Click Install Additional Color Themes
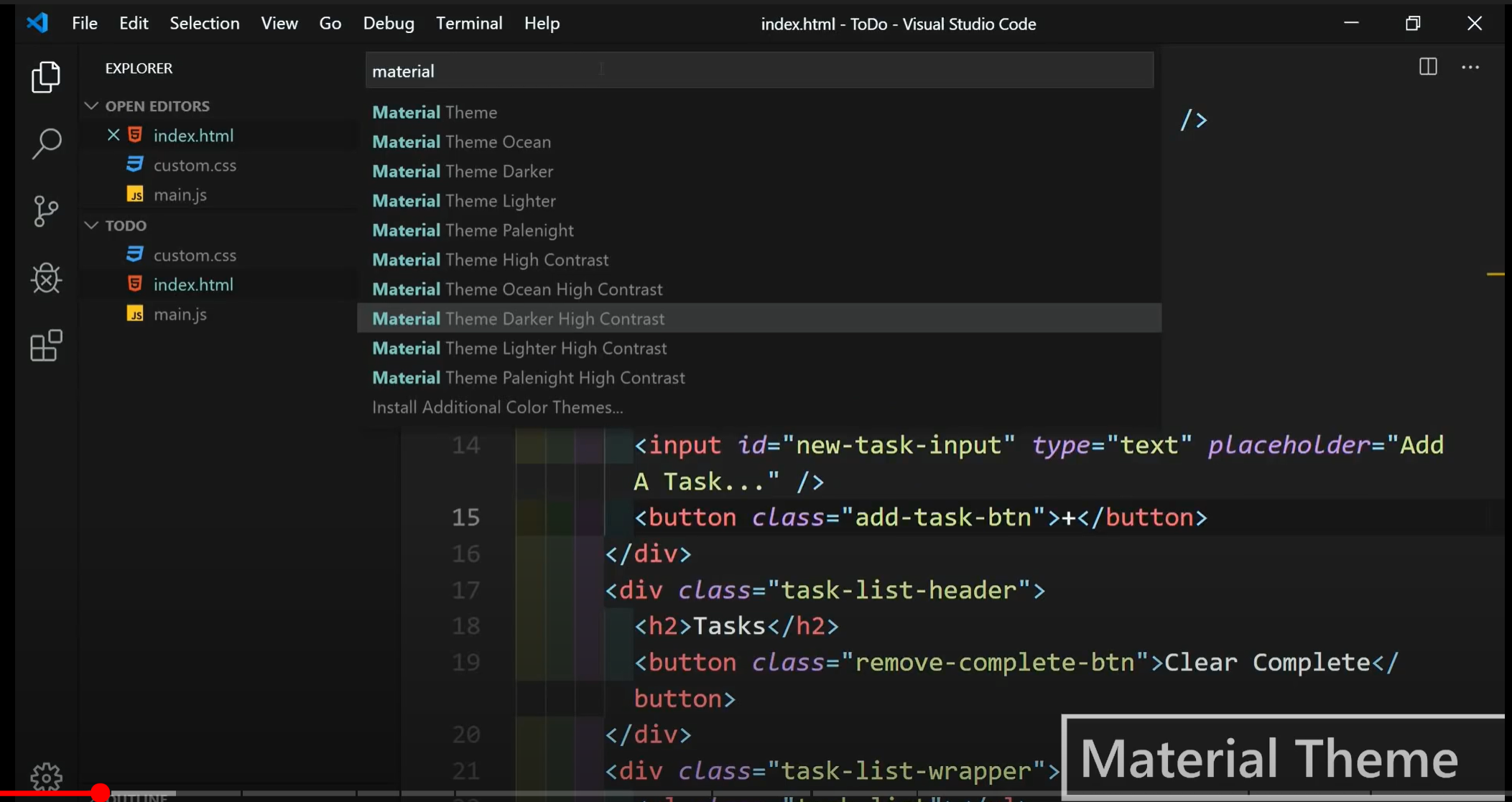Viewport: 1512px width, 802px height. pos(497,407)
